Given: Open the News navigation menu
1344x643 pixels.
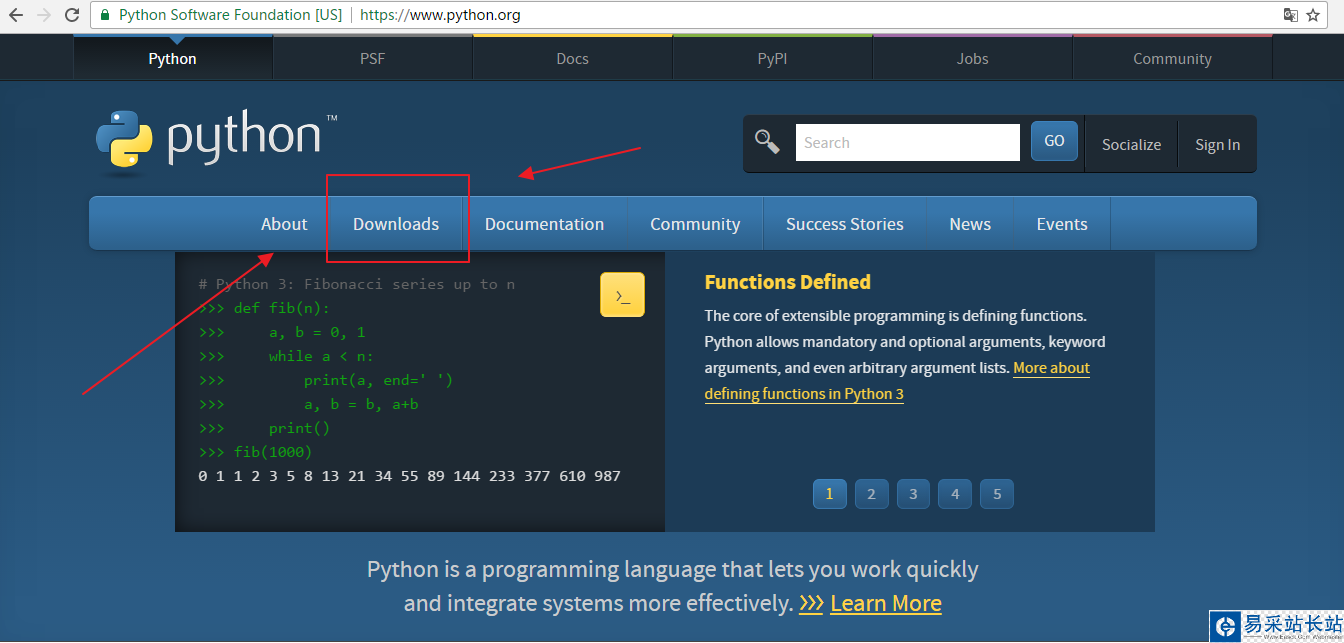Looking at the screenshot, I should click(970, 224).
